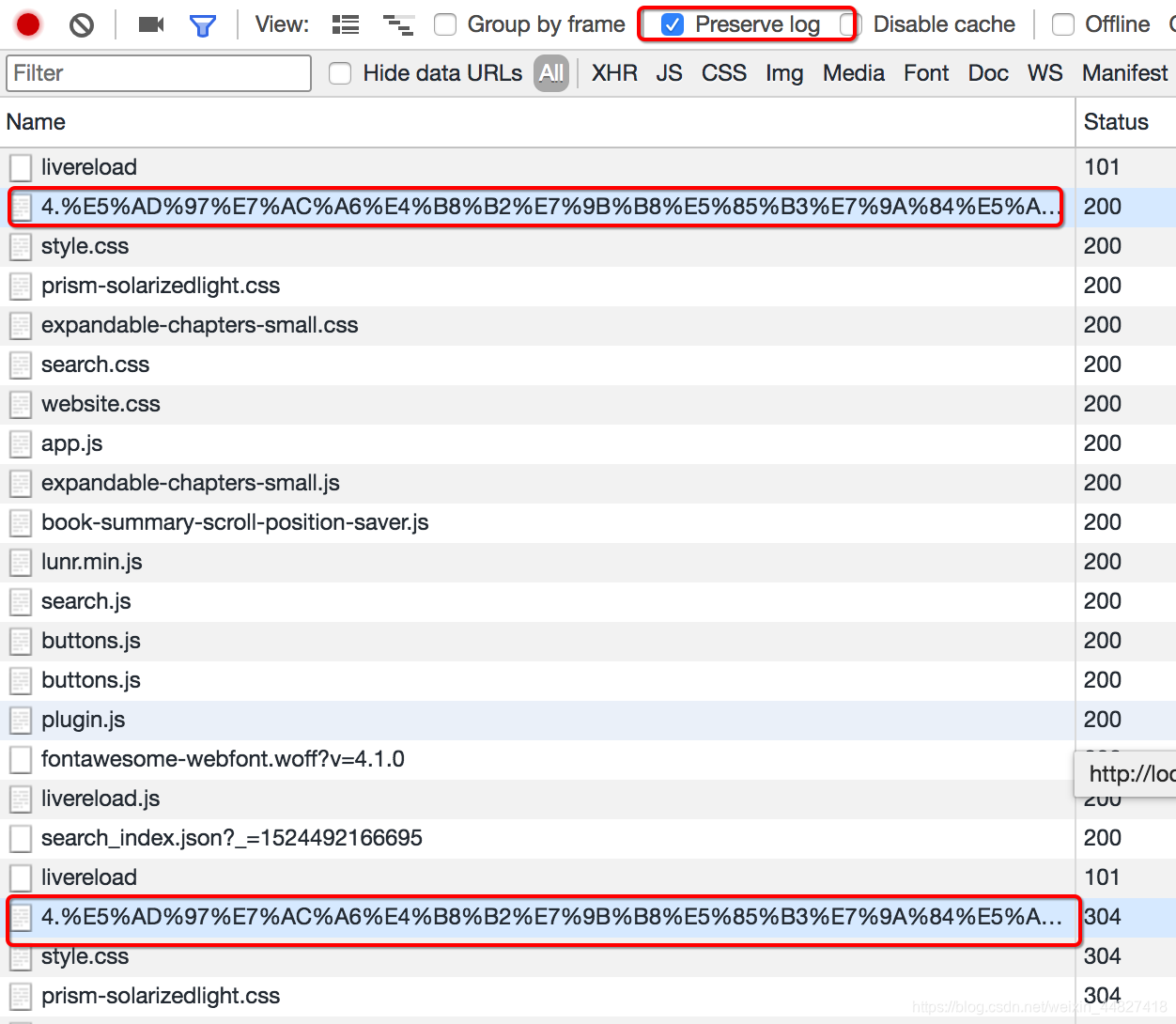The height and width of the screenshot is (1024, 1176).
Task: Select the All filter type
Action: coord(551,73)
